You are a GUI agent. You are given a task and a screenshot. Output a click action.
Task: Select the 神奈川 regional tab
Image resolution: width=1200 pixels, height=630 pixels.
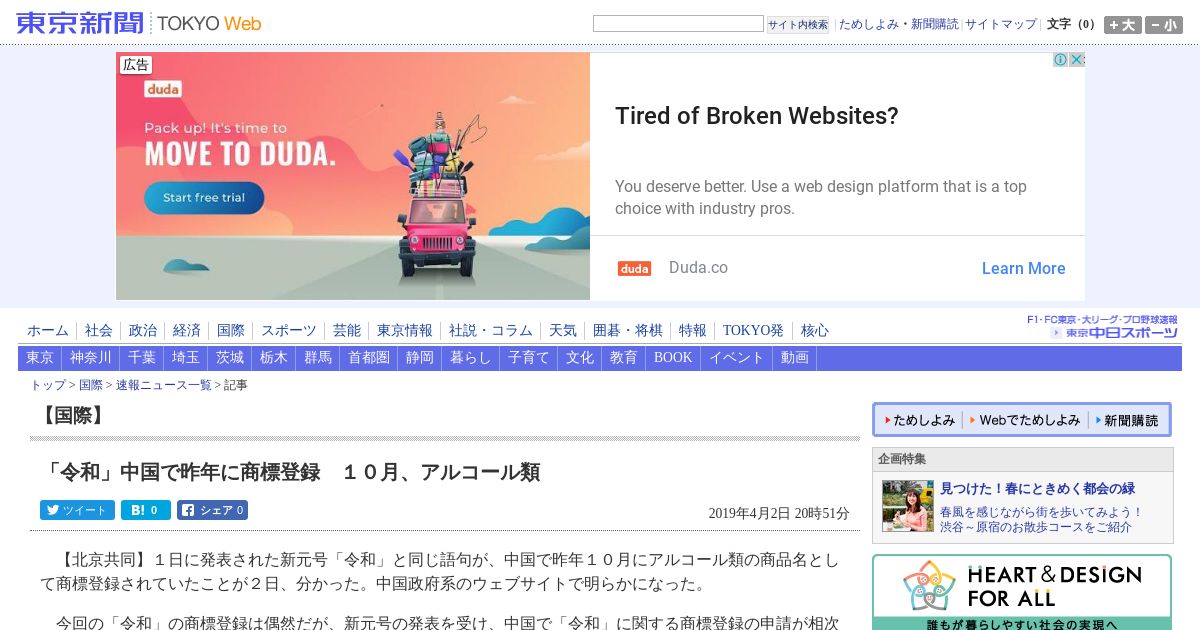(91, 358)
